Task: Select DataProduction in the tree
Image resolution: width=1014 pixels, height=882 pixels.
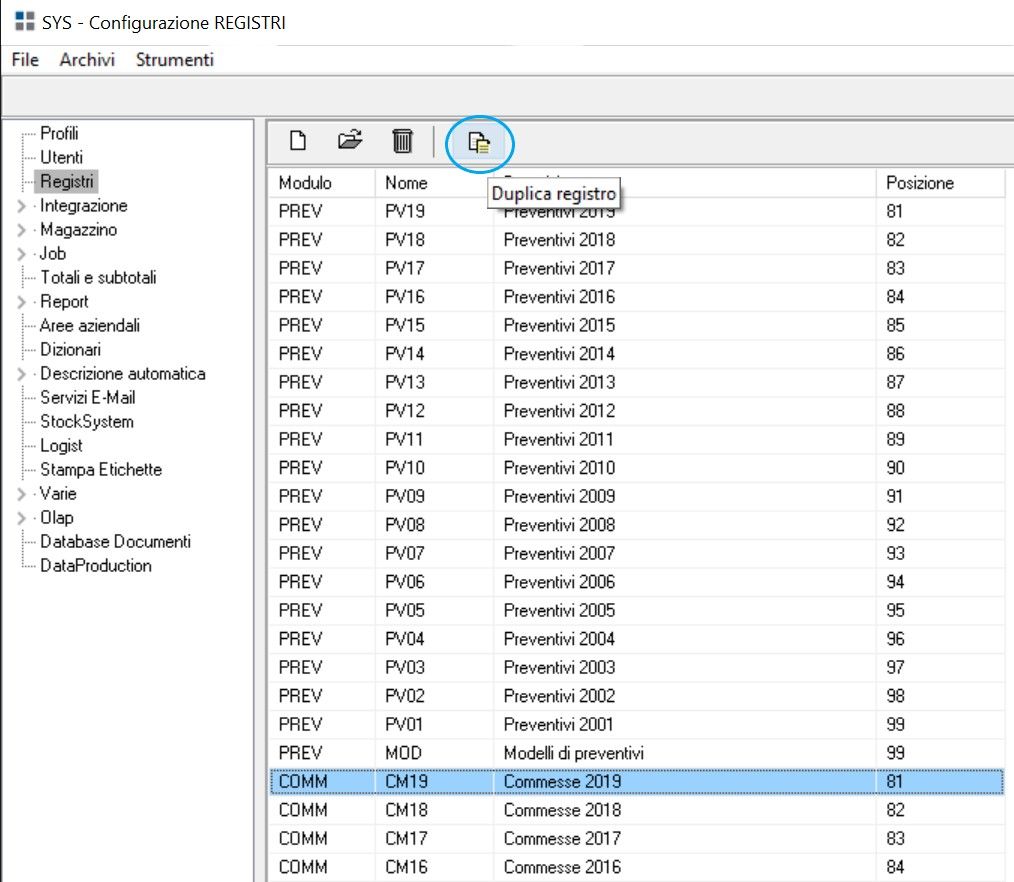Action: (x=96, y=565)
